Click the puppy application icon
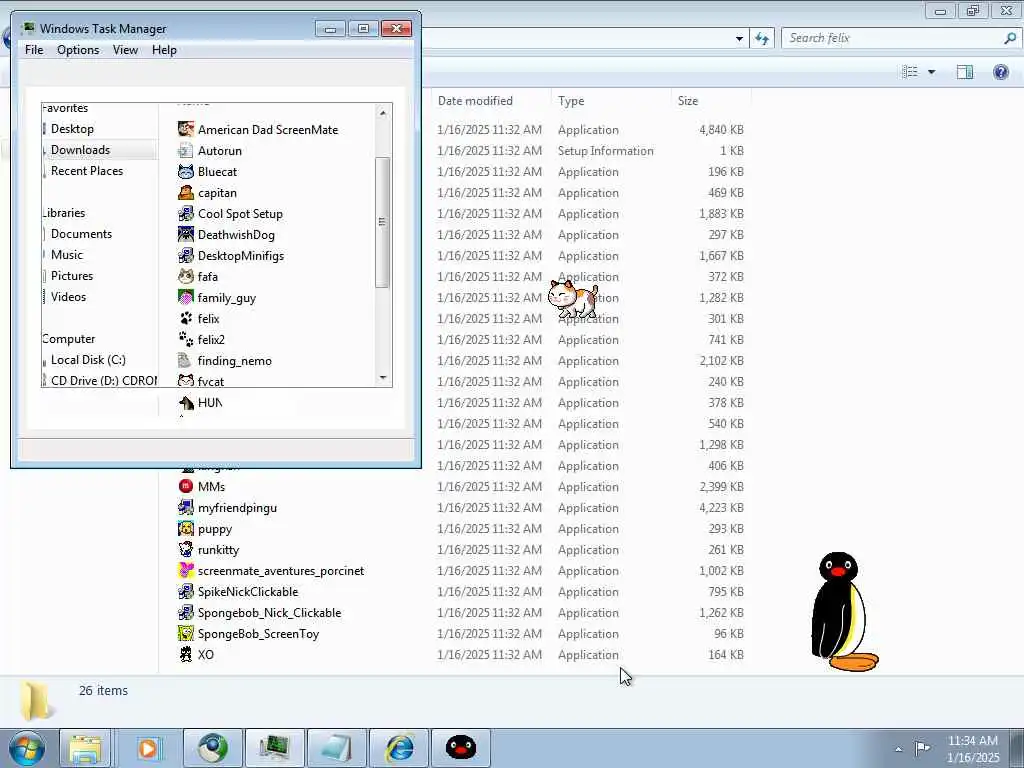Viewport: 1024px width, 768px height. (x=186, y=528)
